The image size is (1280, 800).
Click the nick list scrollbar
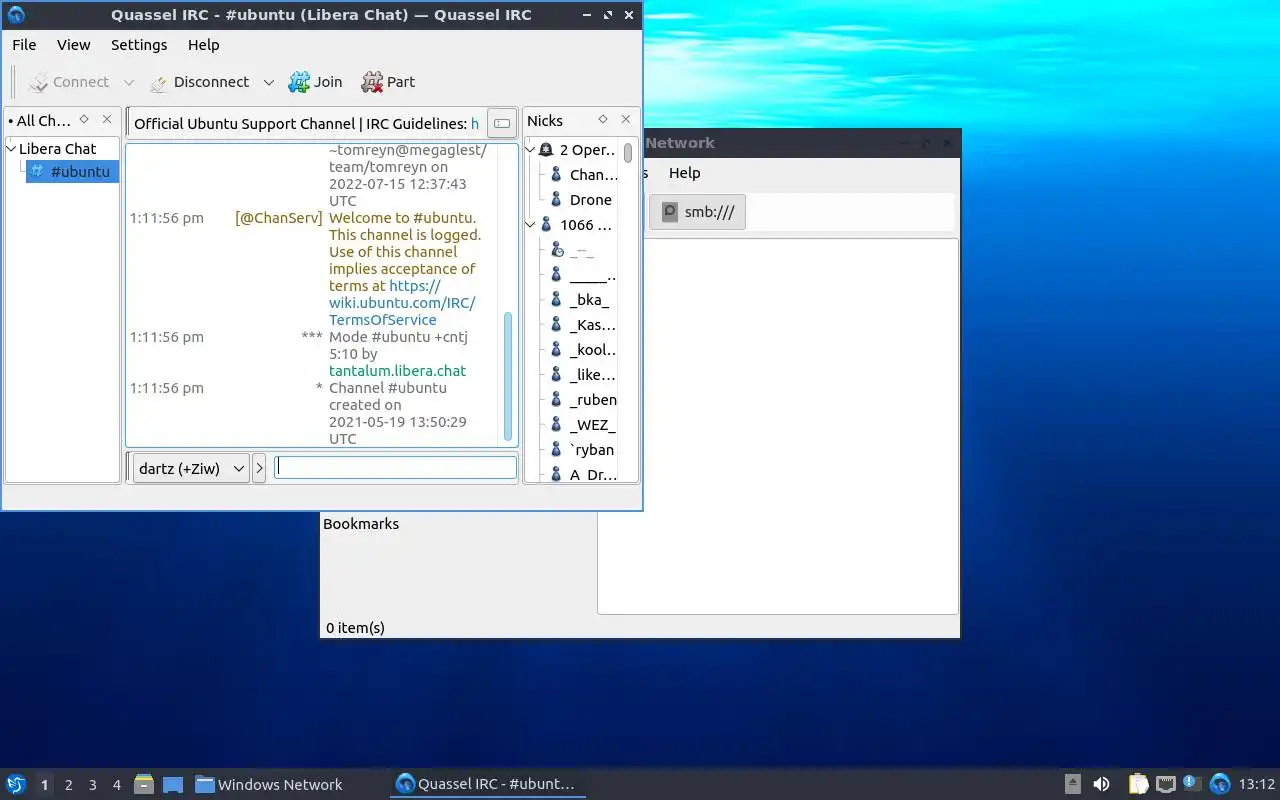click(x=628, y=153)
